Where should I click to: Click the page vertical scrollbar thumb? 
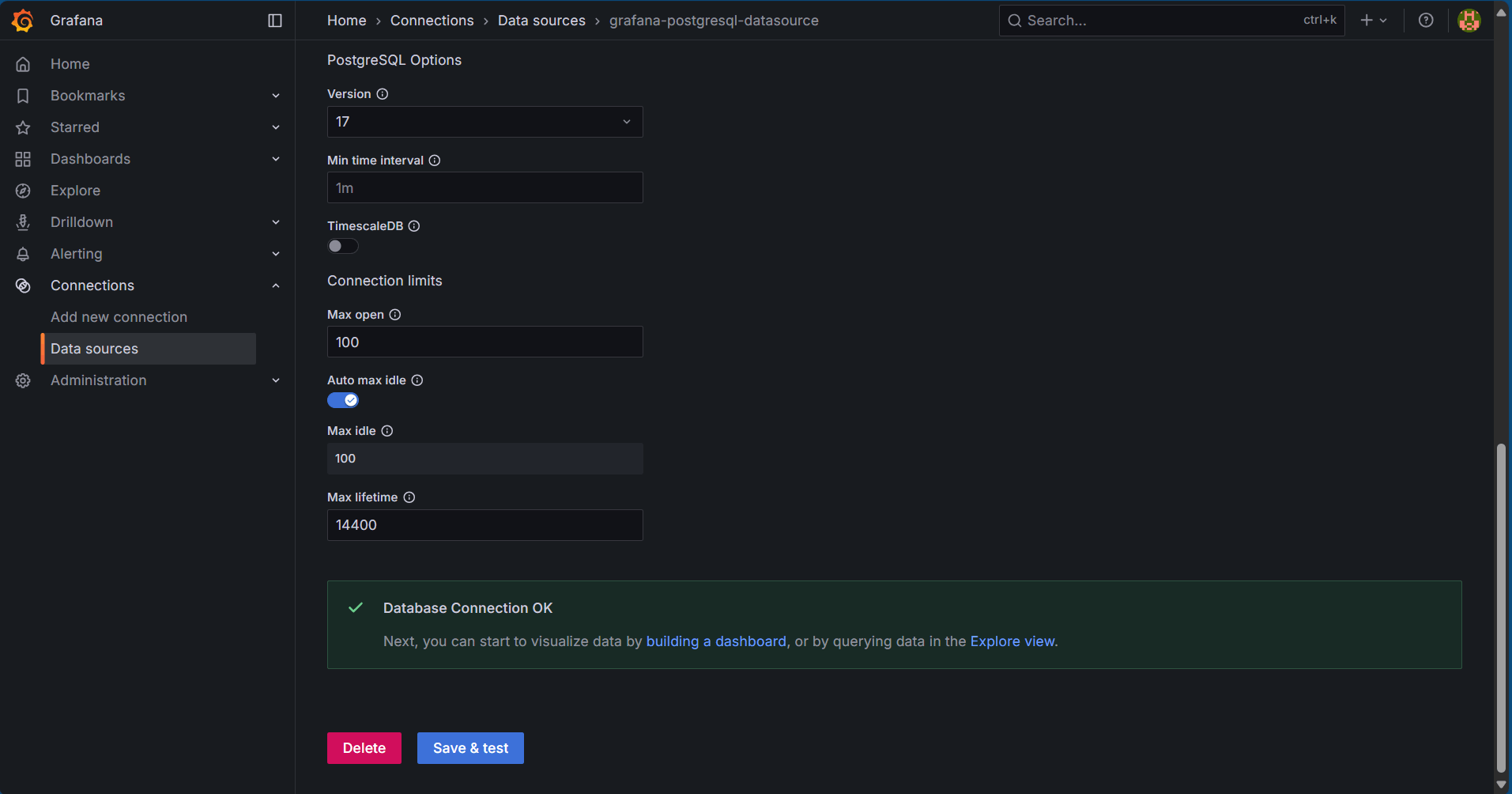1501,607
